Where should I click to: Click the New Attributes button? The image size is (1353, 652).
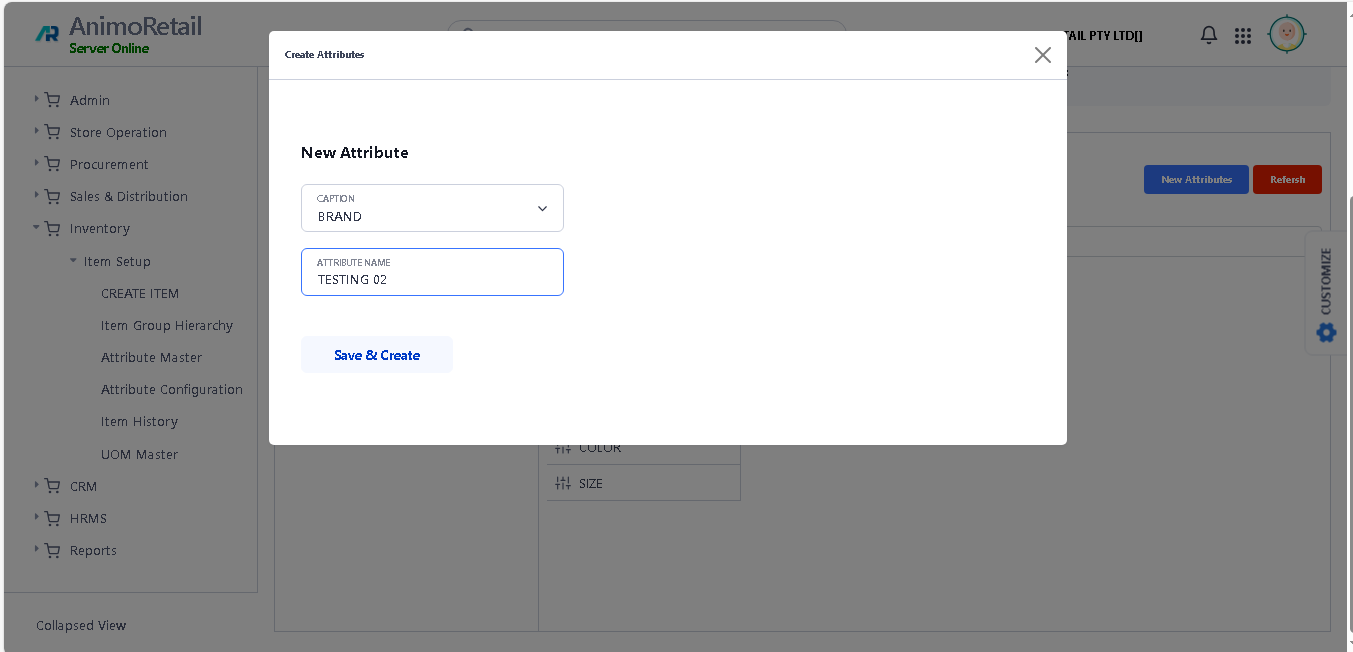pyautogui.click(x=1196, y=180)
